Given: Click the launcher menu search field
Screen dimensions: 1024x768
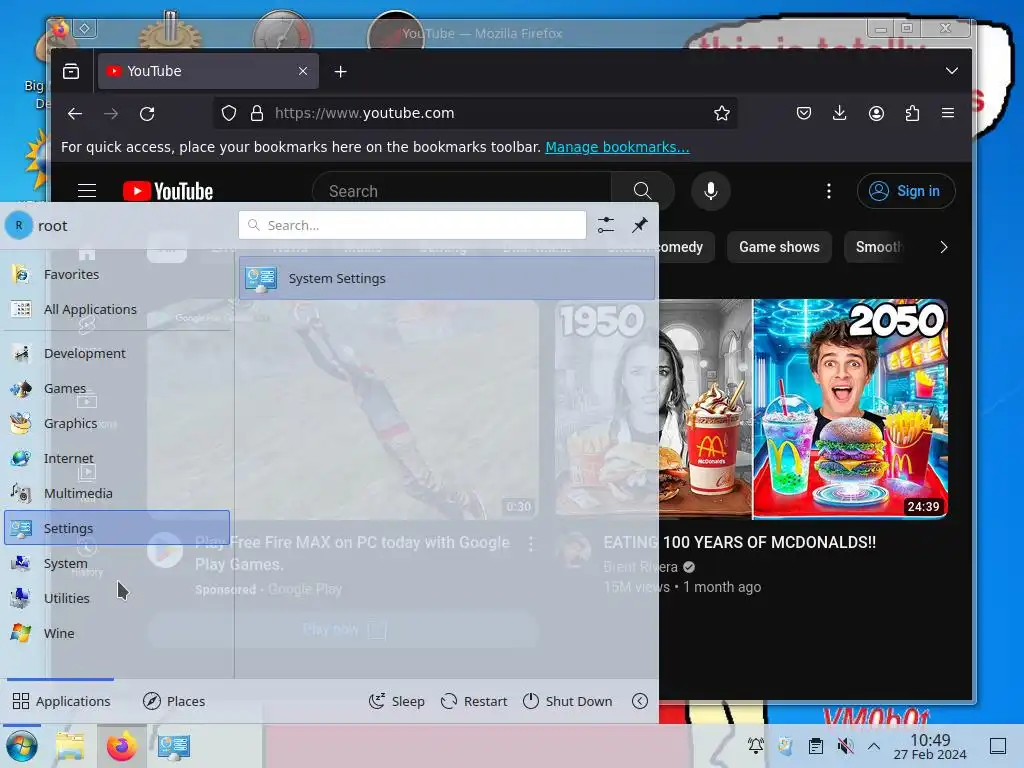Looking at the screenshot, I should (412, 225).
